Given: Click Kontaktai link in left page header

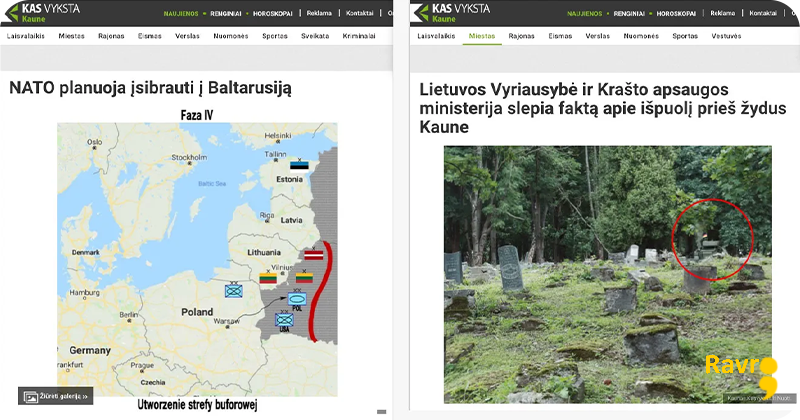Looking at the screenshot, I should pos(359,13).
